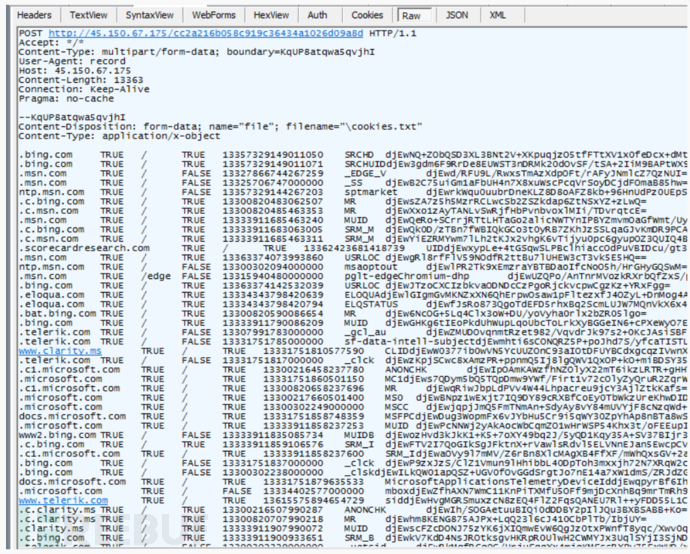The width and height of the screenshot is (690, 554).
Task: Select the MSFPC docs.microsoft.com row
Action: point(353,416)
